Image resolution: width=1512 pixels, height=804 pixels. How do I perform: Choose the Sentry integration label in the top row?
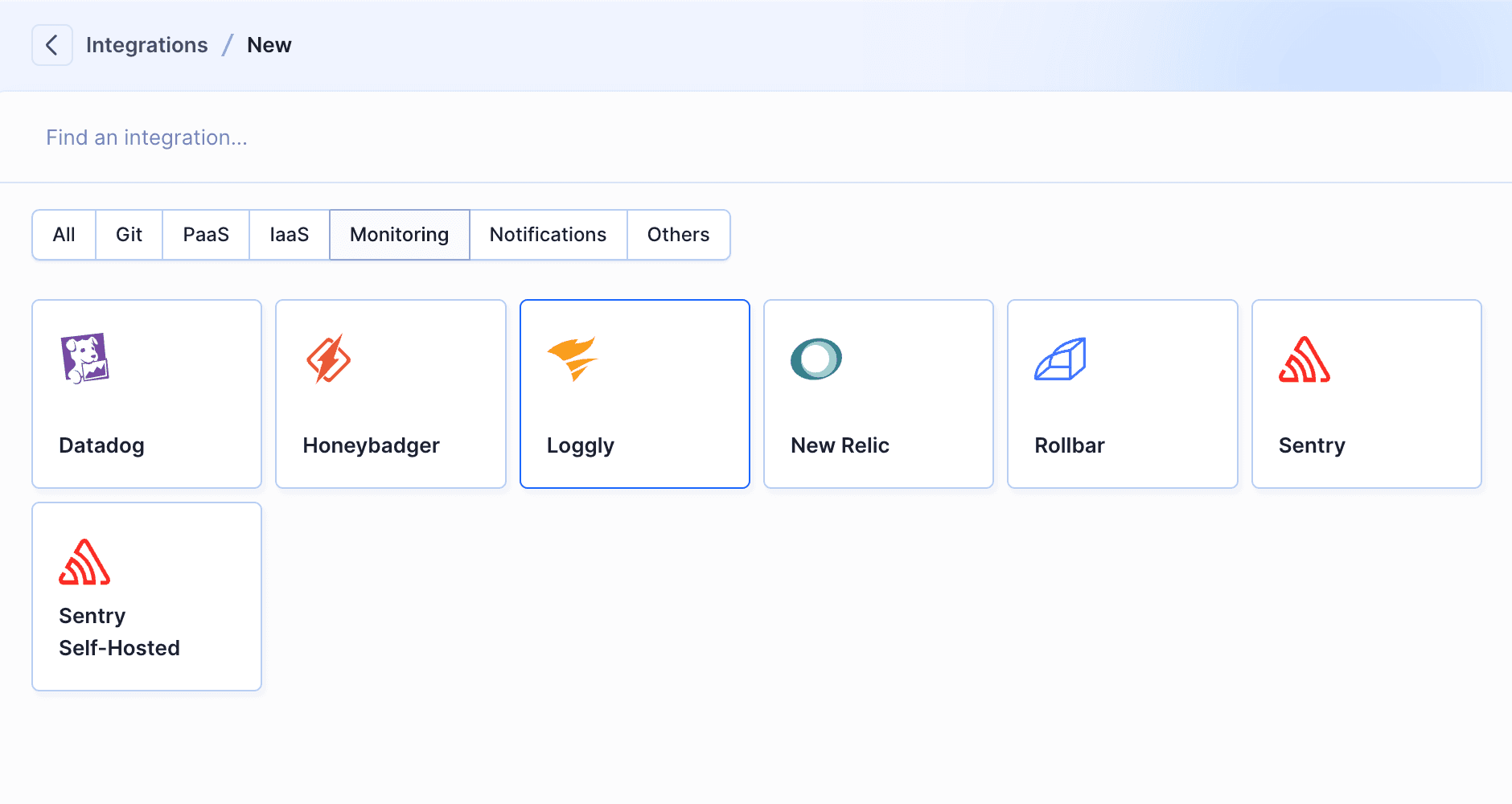(1313, 445)
